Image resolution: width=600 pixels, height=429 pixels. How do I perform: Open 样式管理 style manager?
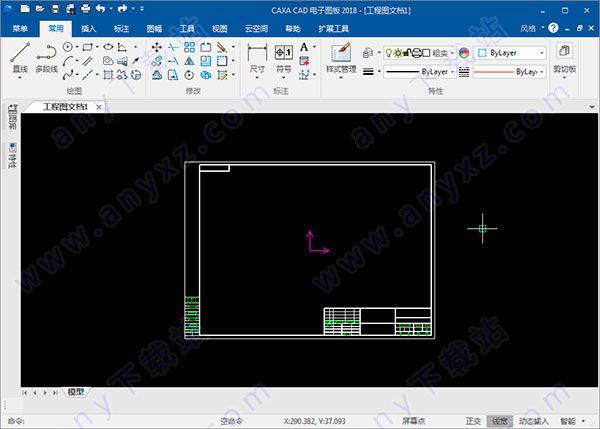click(341, 57)
